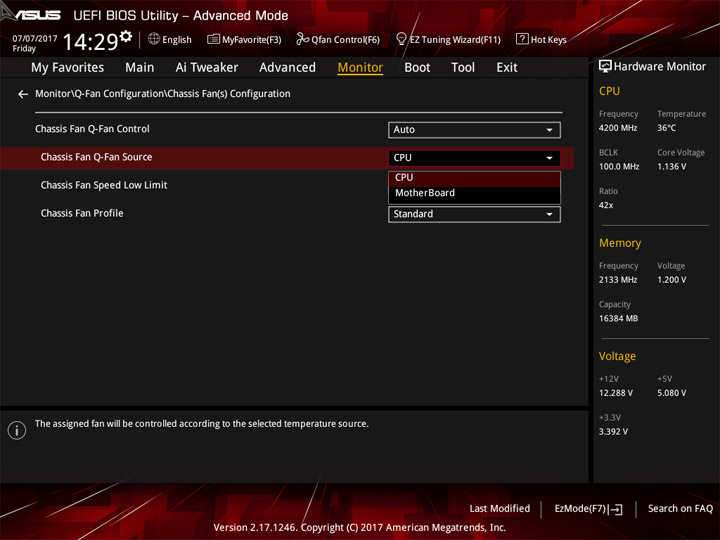Open the Exit tab
This screenshot has height=540, width=720.
pyautogui.click(x=507, y=68)
